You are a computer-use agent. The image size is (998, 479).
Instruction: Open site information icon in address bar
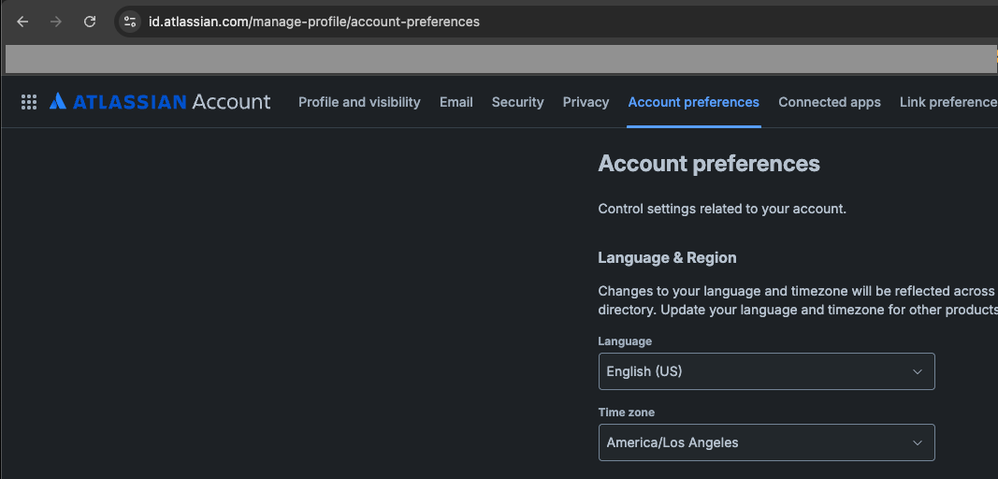pyautogui.click(x=130, y=22)
